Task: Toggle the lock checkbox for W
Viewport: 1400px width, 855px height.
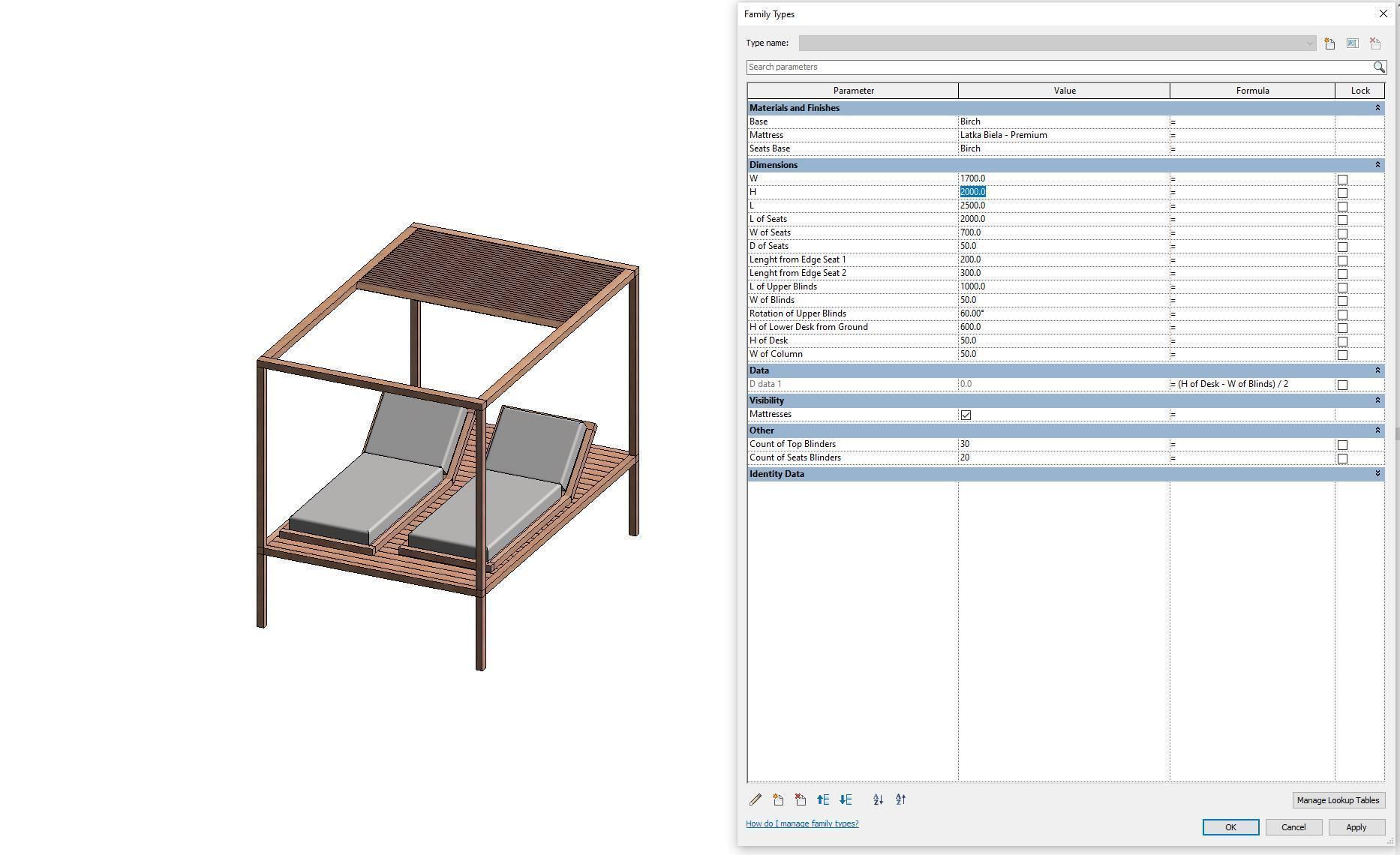Action: 1342,179
